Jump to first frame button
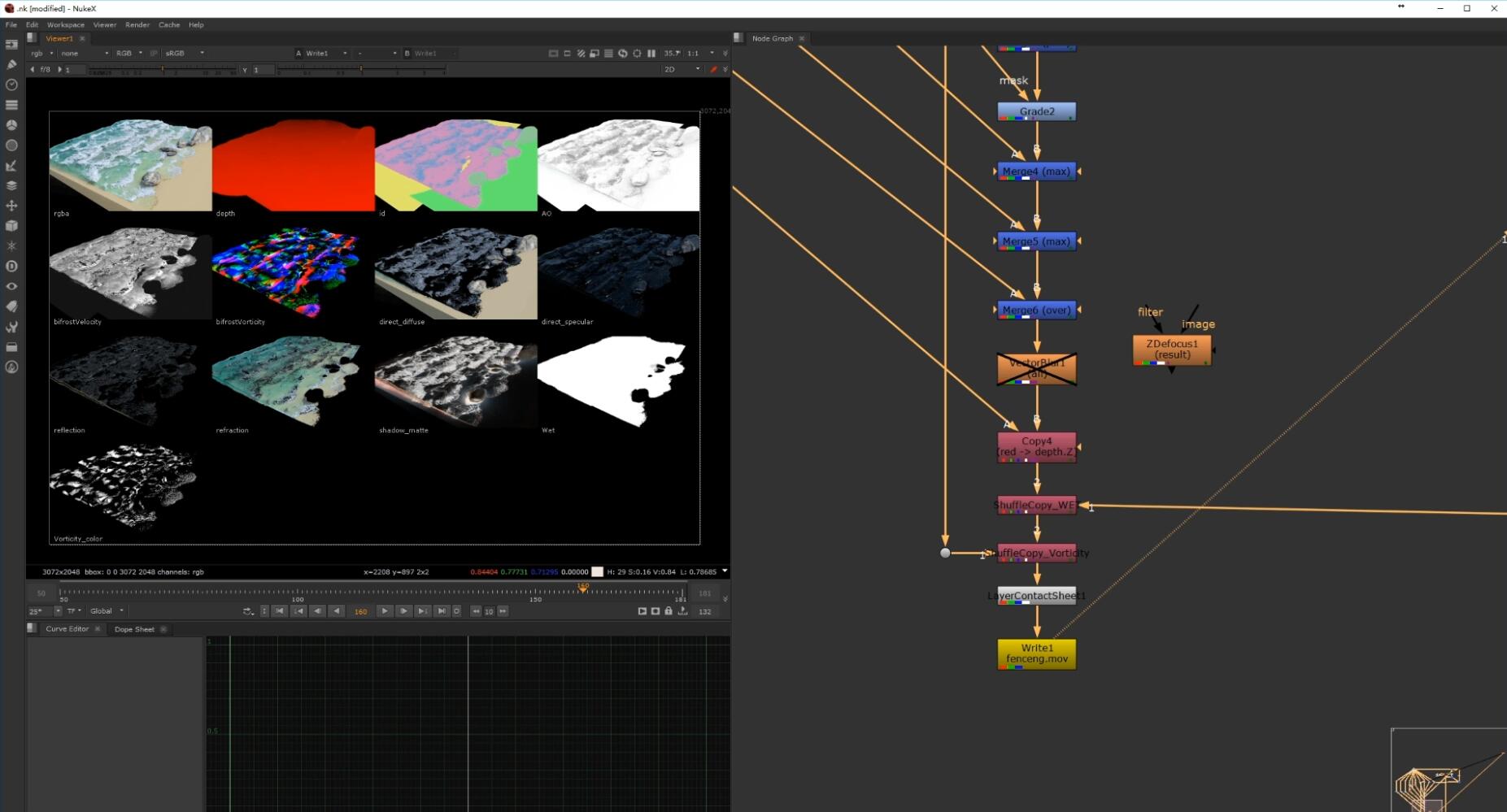Image resolution: width=1507 pixels, height=812 pixels. click(x=280, y=611)
